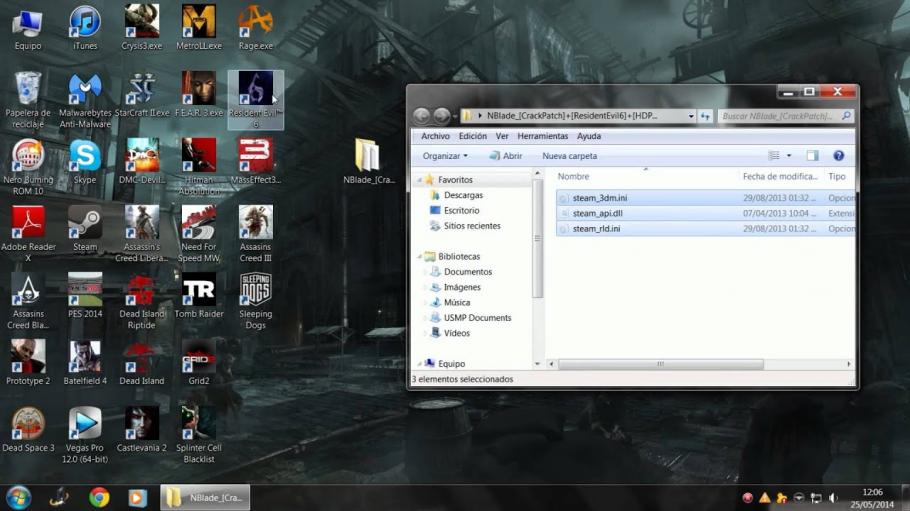Image resolution: width=910 pixels, height=511 pixels.
Task: Select the Papelera de reciclaje icon
Action: click(x=28, y=99)
